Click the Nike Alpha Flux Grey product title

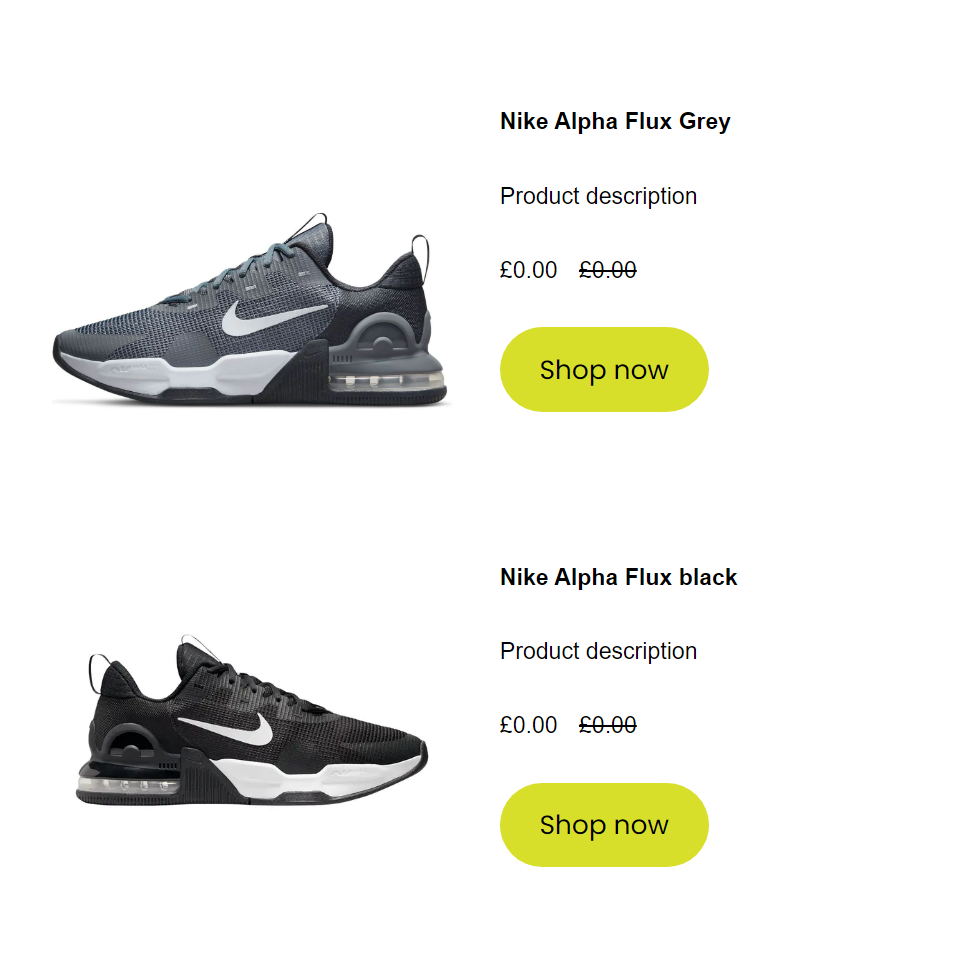coord(615,121)
